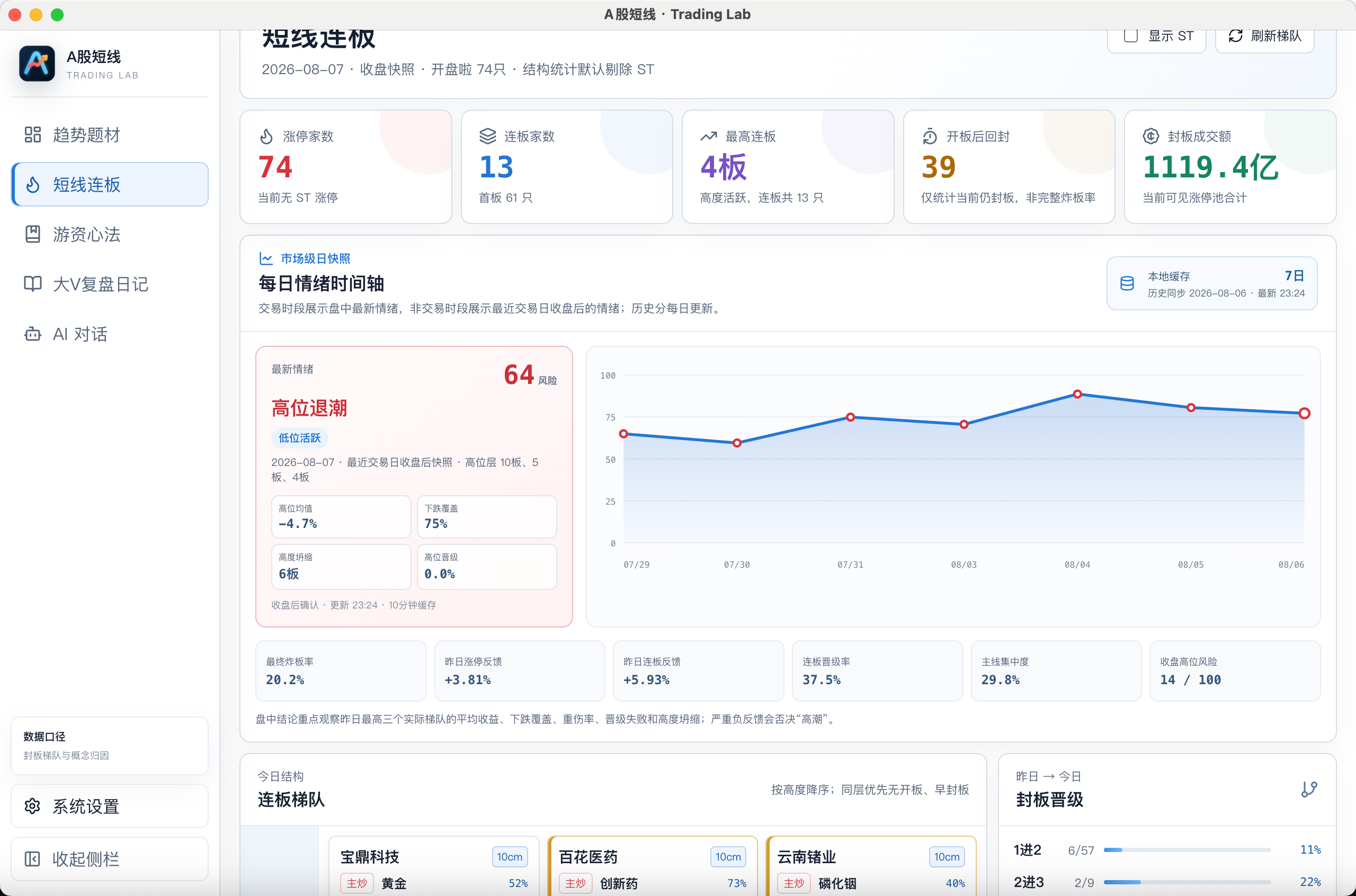The image size is (1356, 896).
Task: Click the 07/31 data point on chart
Action: [x=850, y=417]
